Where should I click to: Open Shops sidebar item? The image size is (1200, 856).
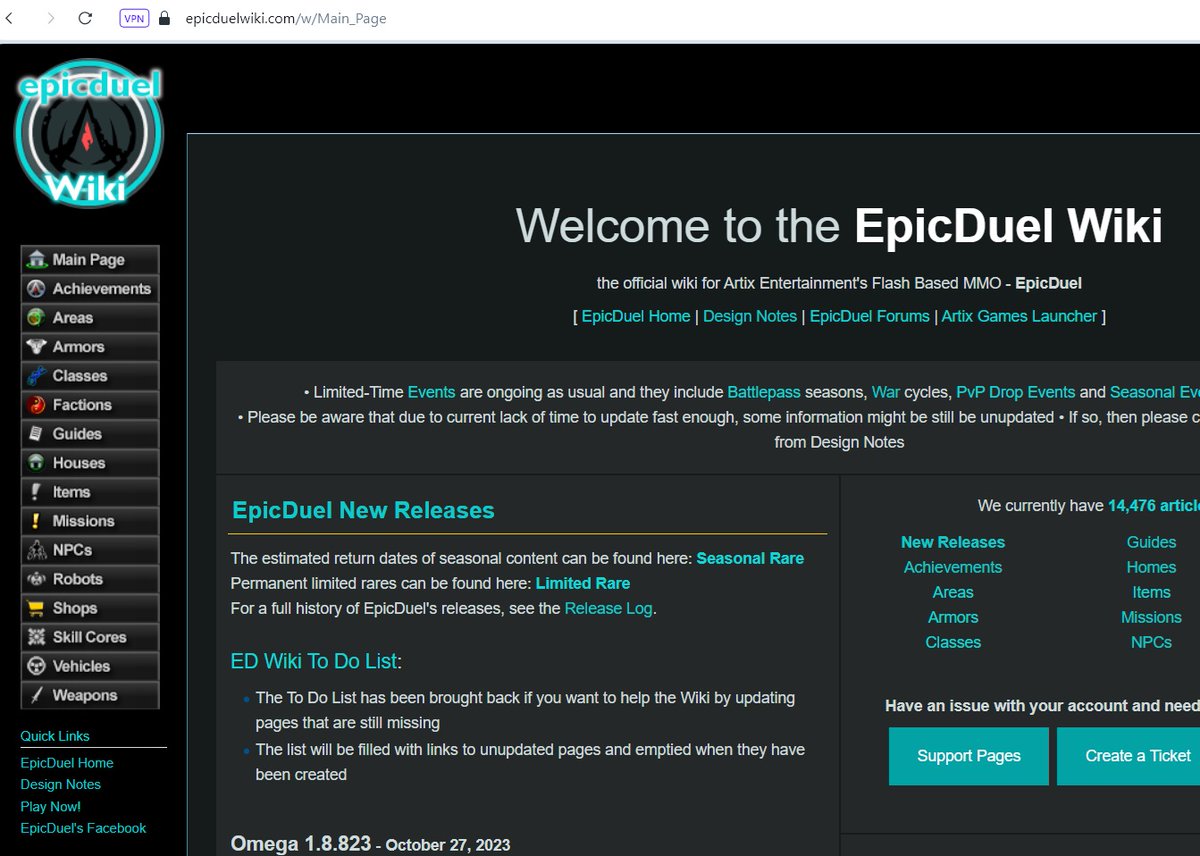click(x=90, y=608)
